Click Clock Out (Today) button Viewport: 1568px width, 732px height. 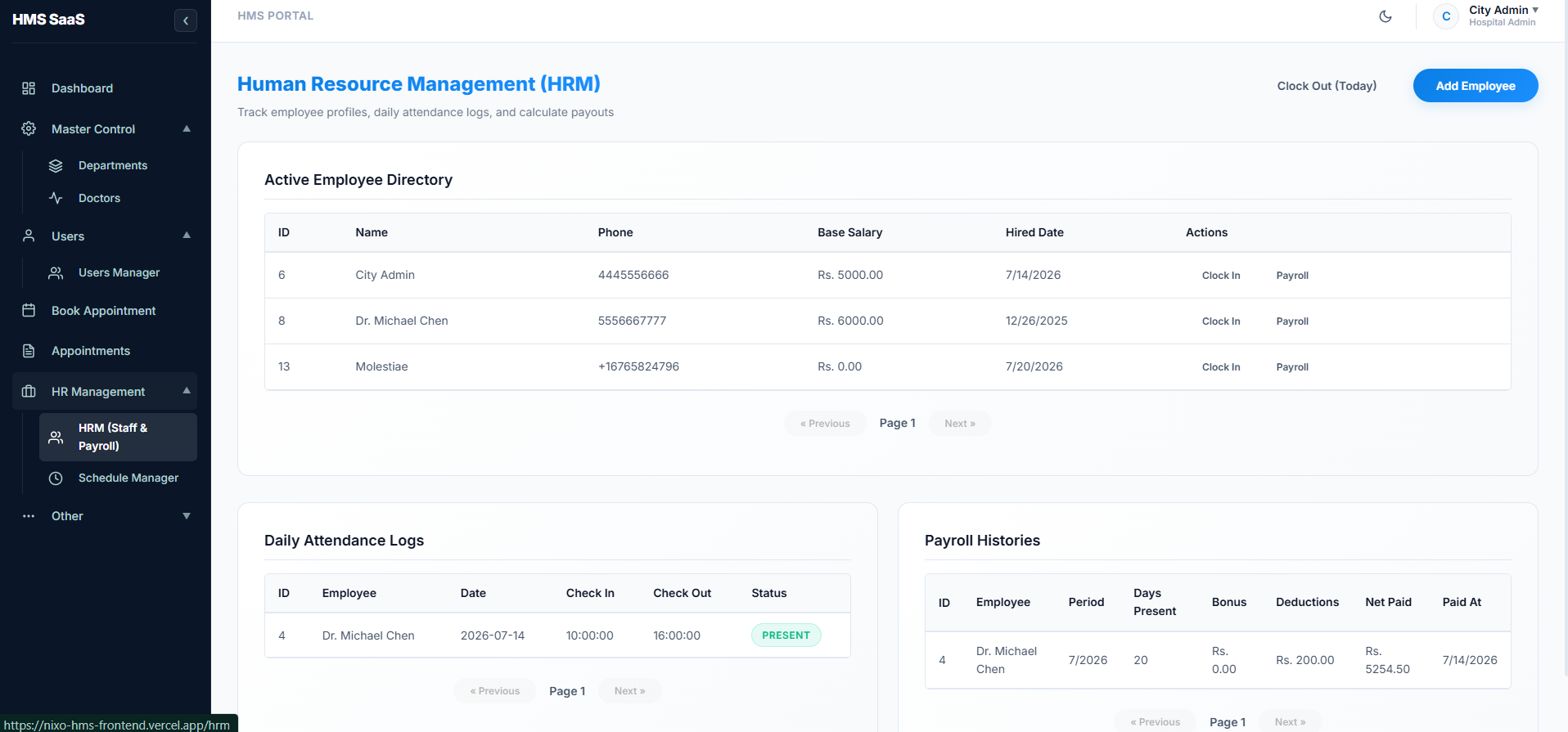click(1327, 86)
